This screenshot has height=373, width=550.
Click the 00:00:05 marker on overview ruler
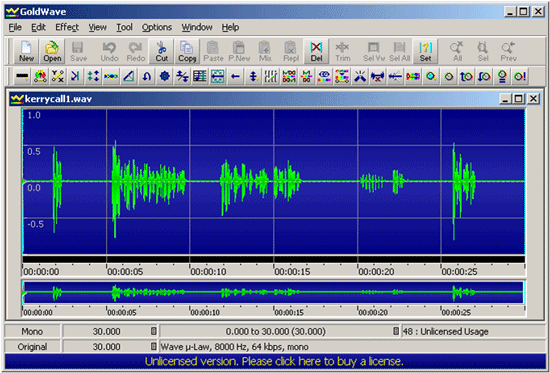click(x=122, y=312)
